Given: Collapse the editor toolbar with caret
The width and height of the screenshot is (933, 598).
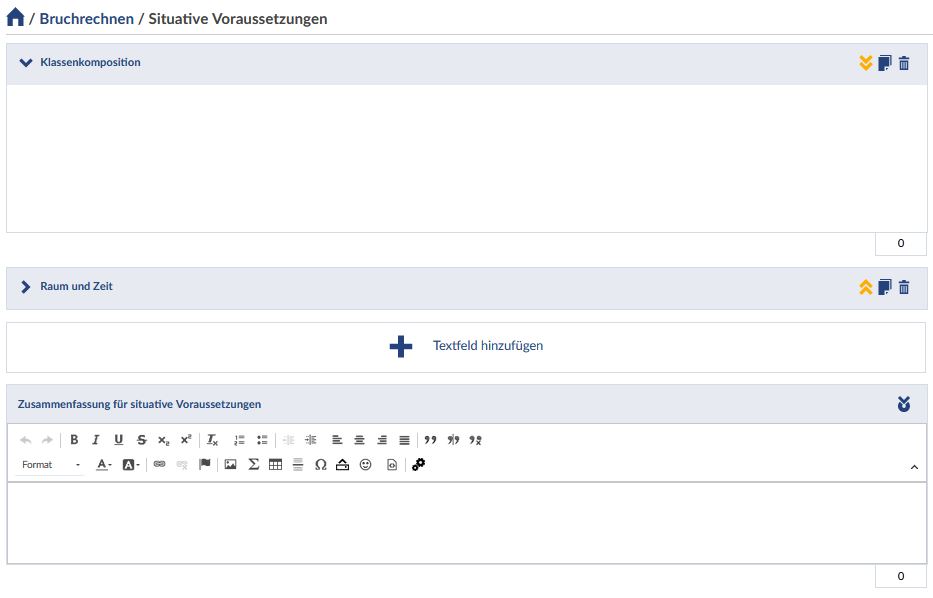Looking at the screenshot, I should click(914, 467).
